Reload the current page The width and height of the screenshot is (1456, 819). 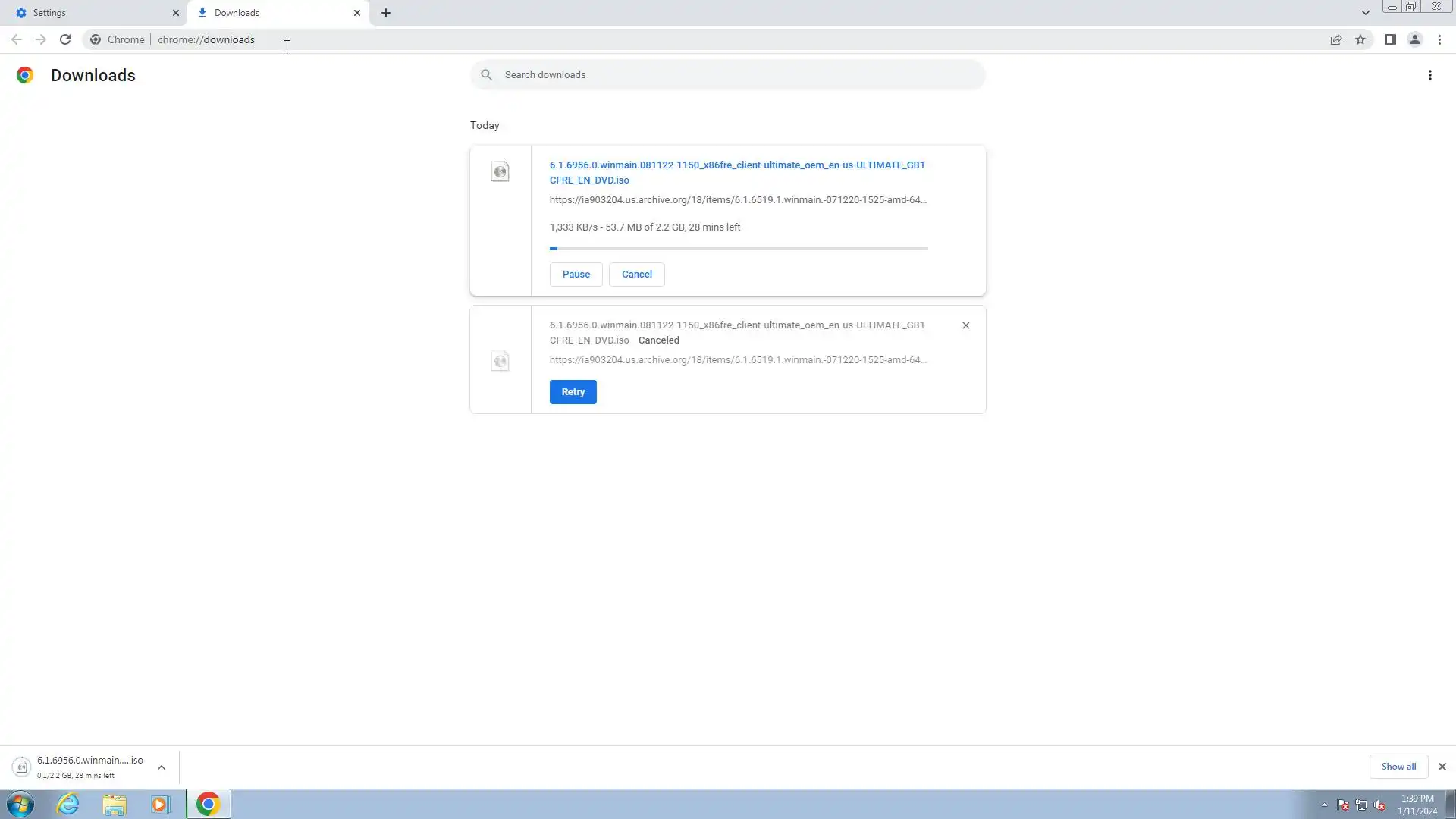coord(65,39)
